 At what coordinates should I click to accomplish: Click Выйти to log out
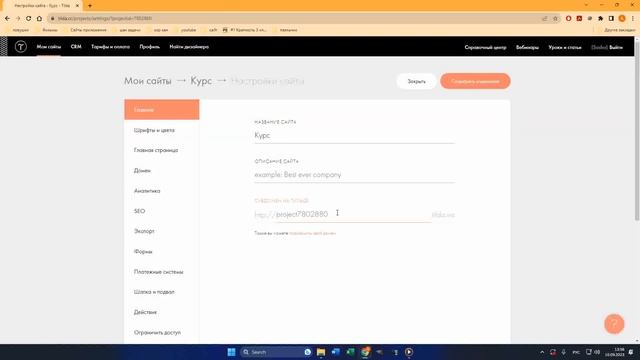click(x=616, y=47)
